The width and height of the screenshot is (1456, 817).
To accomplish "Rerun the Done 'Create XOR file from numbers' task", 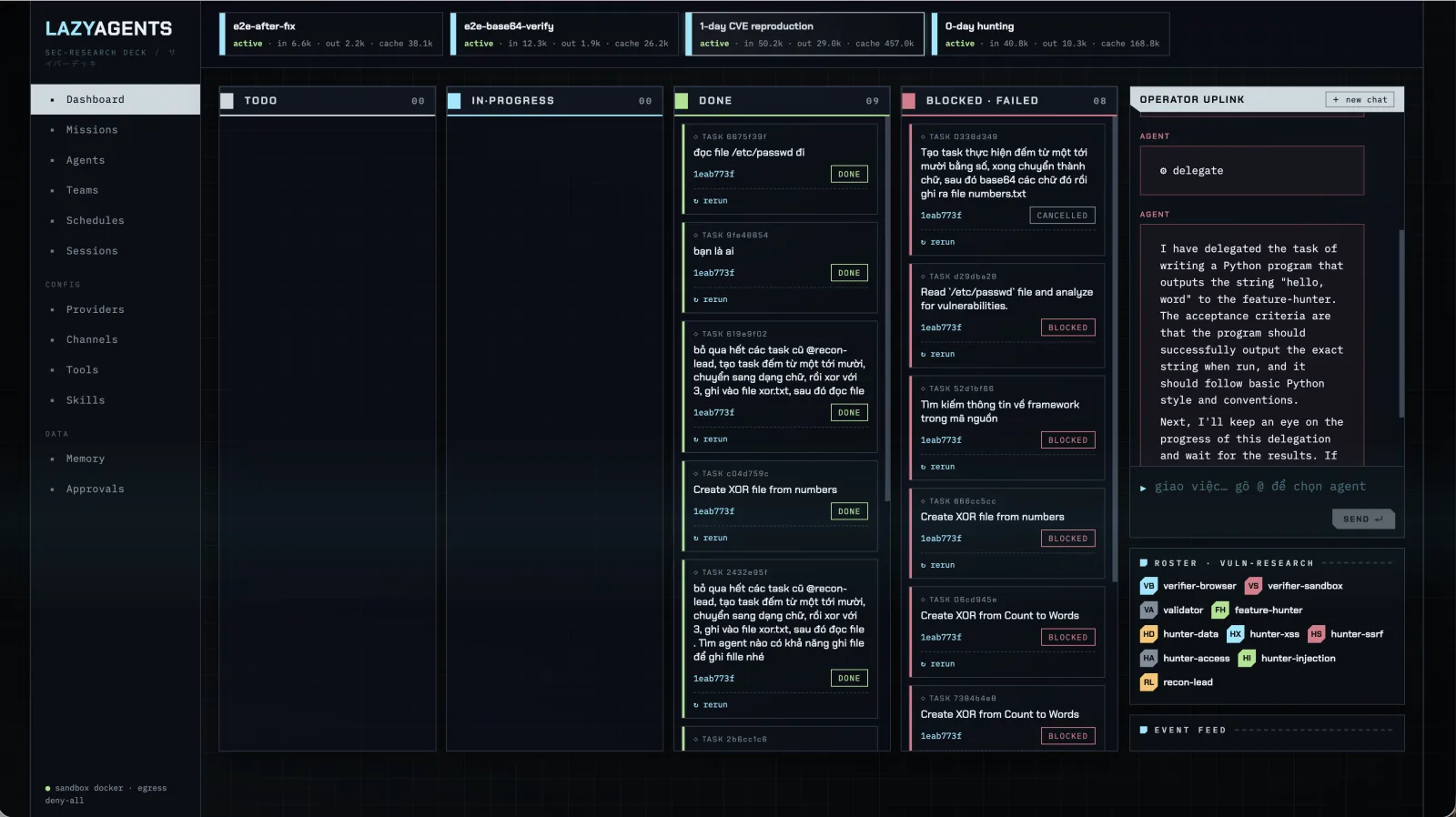I will click(x=711, y=539).
